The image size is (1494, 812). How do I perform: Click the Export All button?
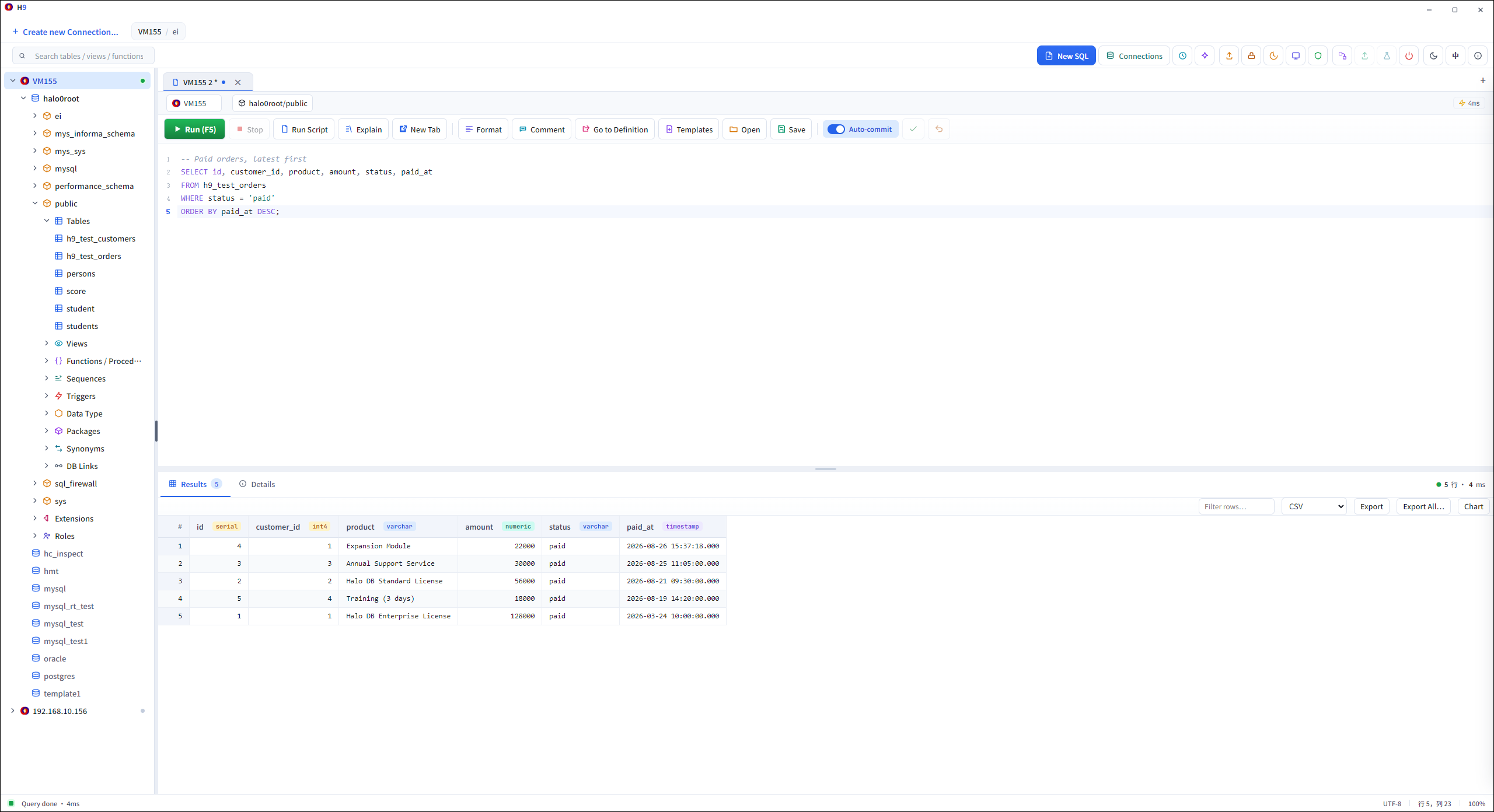(x=1423, y=506)
